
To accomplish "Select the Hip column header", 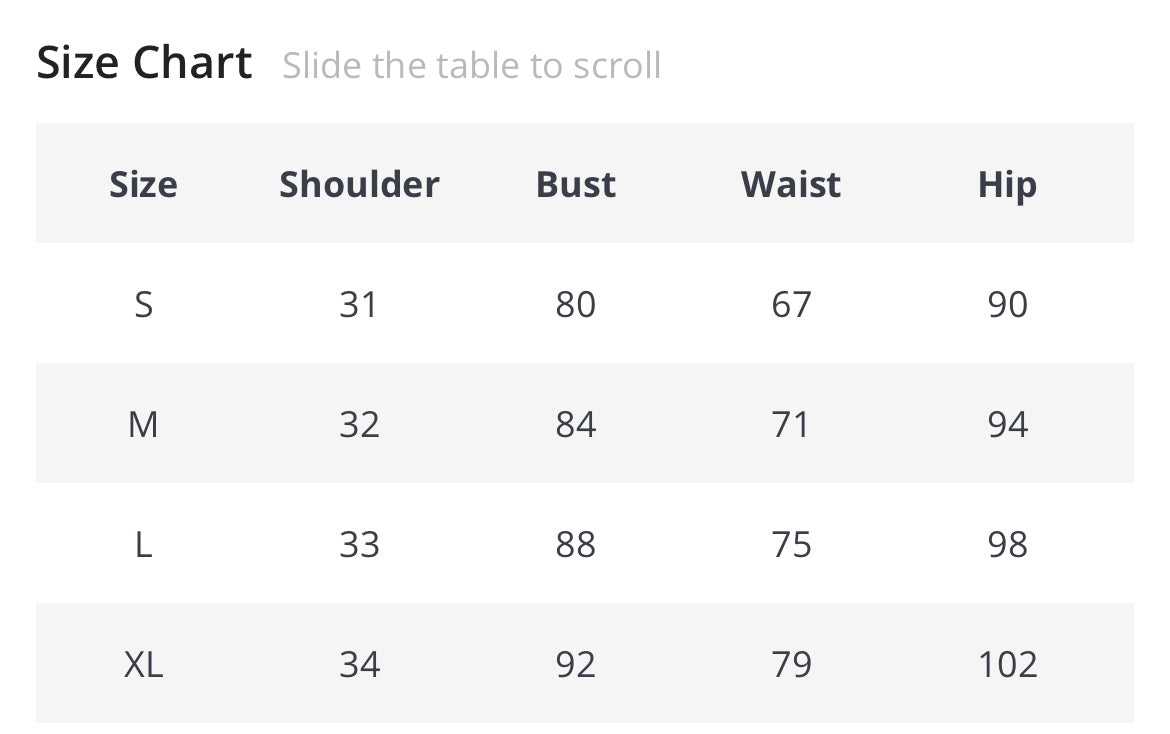I will click(1007, 185).
